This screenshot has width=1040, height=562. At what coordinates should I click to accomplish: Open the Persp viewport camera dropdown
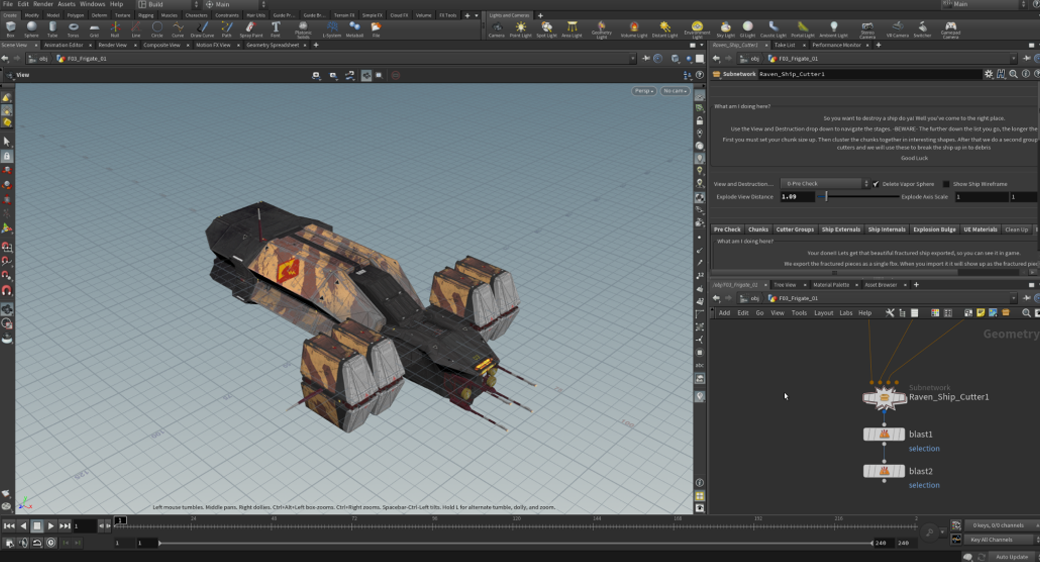pyautogui.click(x=643, y=91)
